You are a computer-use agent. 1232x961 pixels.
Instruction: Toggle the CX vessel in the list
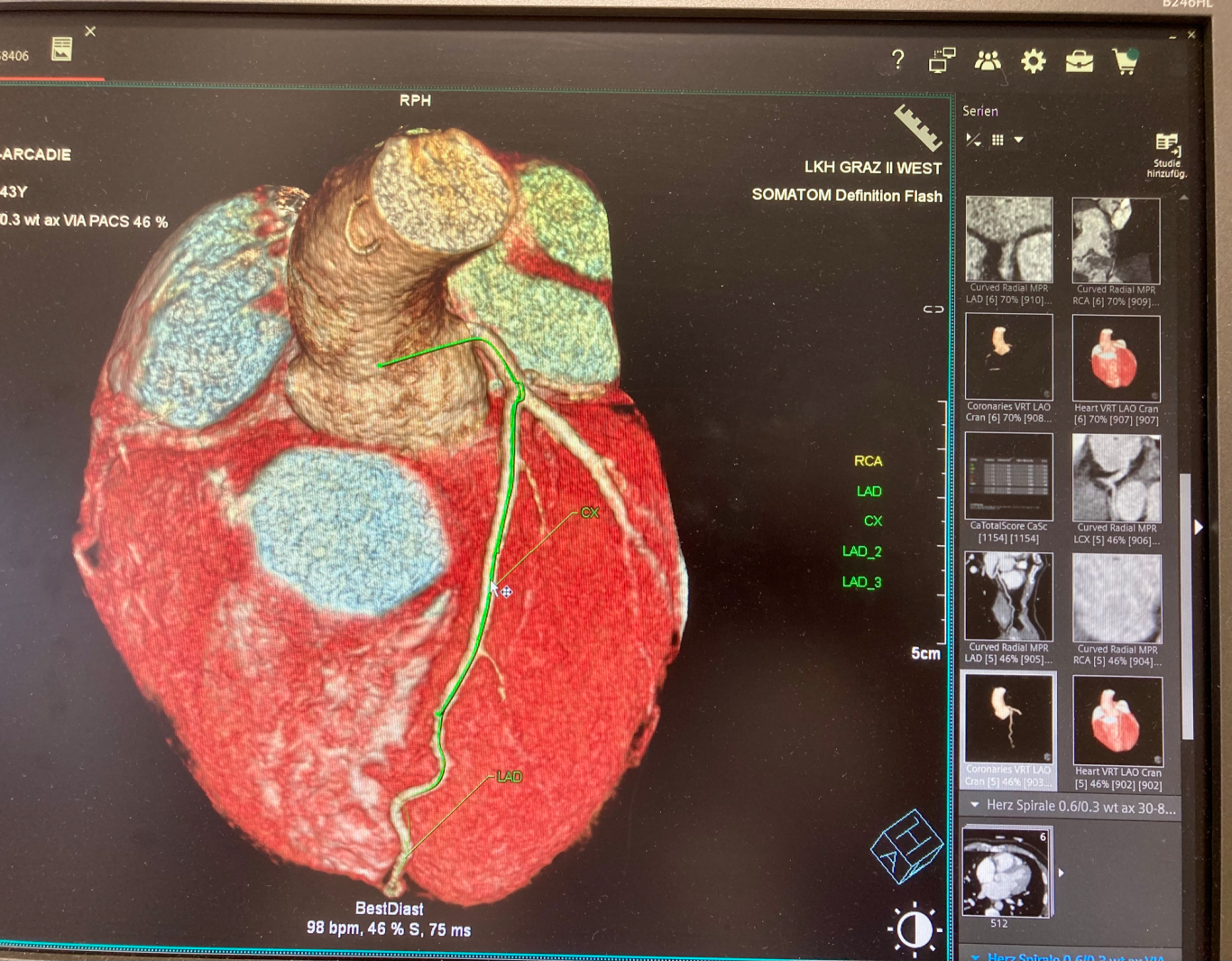[872, 522]
